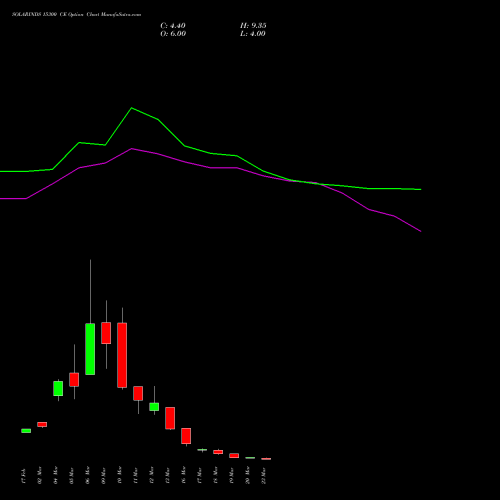Select the low value 'L: 4.00'

click(253, 34)
